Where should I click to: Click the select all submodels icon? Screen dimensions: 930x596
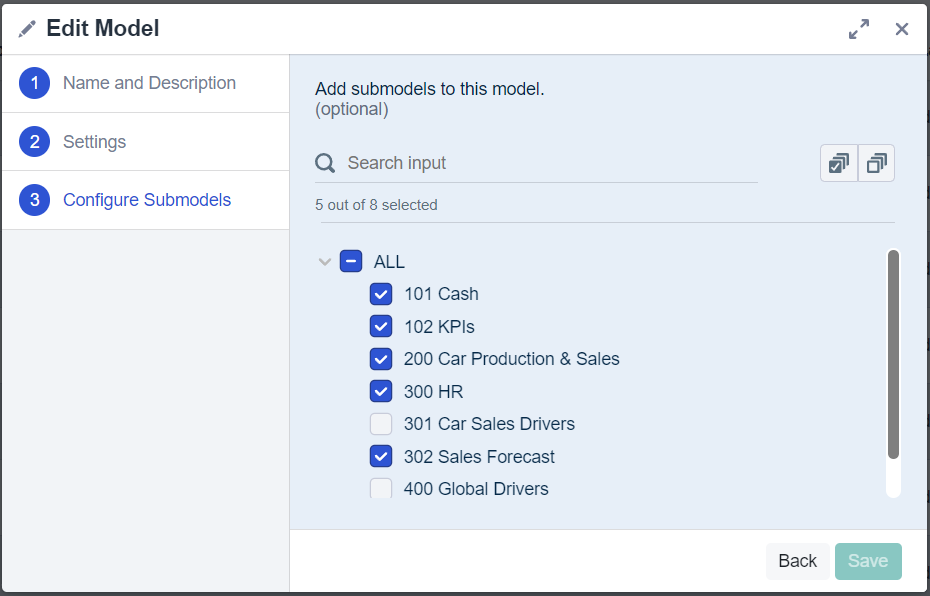point(839,163)
